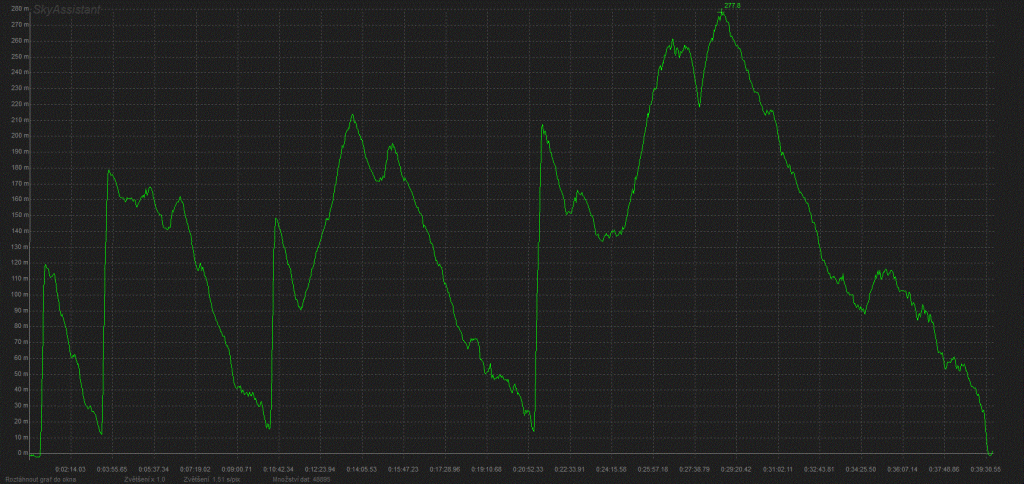Screen dimensions: 1024x484
Task: Click the 0:17:28.96 time axis label
Action: click(x=444, y=468)
